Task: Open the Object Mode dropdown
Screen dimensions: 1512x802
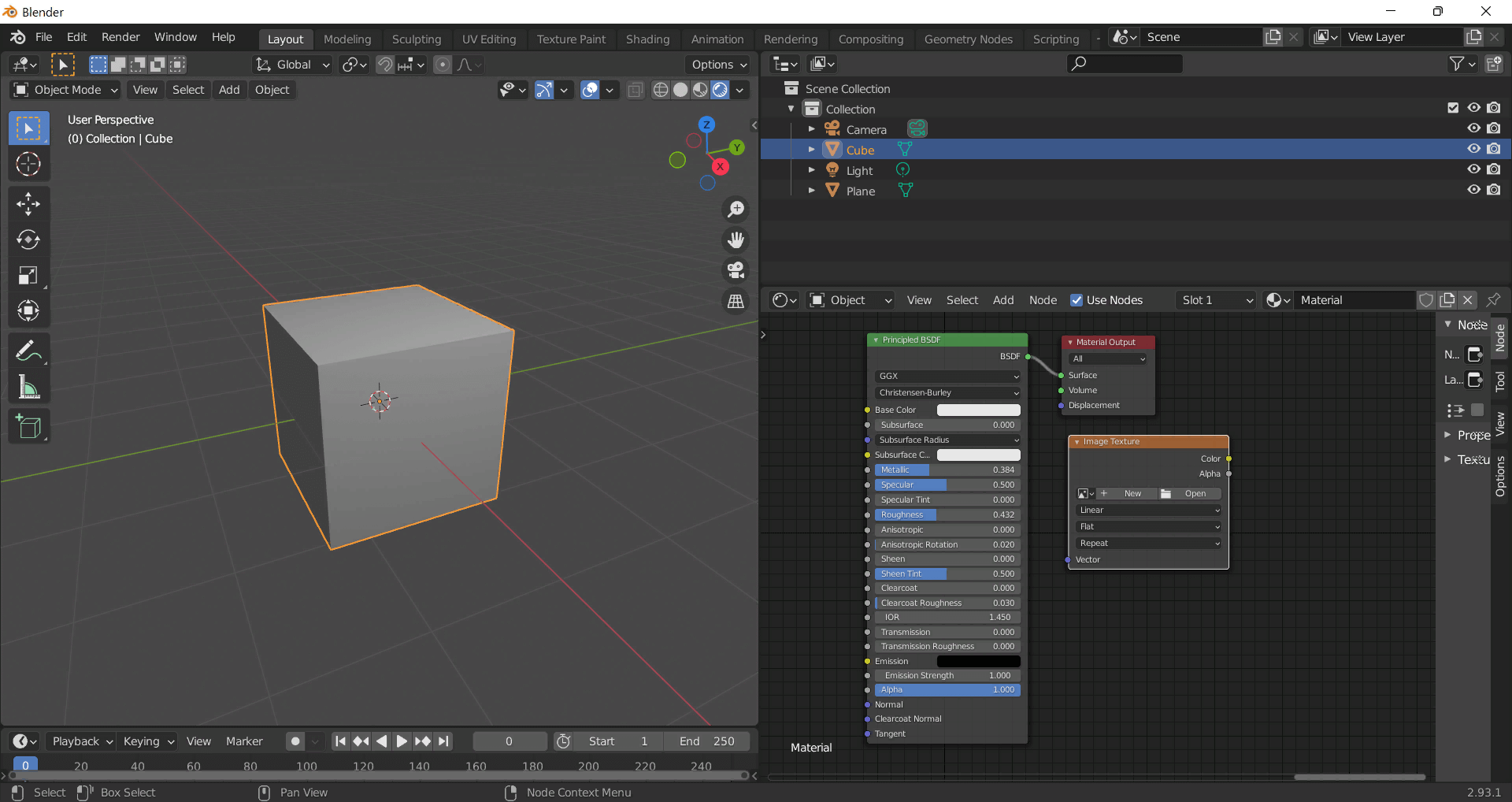Action: [66, 90]
